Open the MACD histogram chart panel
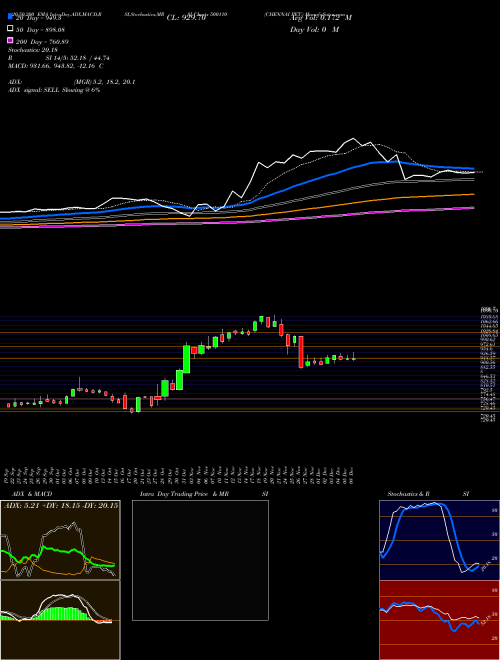This screenshot has width=500, height=660. tap(60, 620)
